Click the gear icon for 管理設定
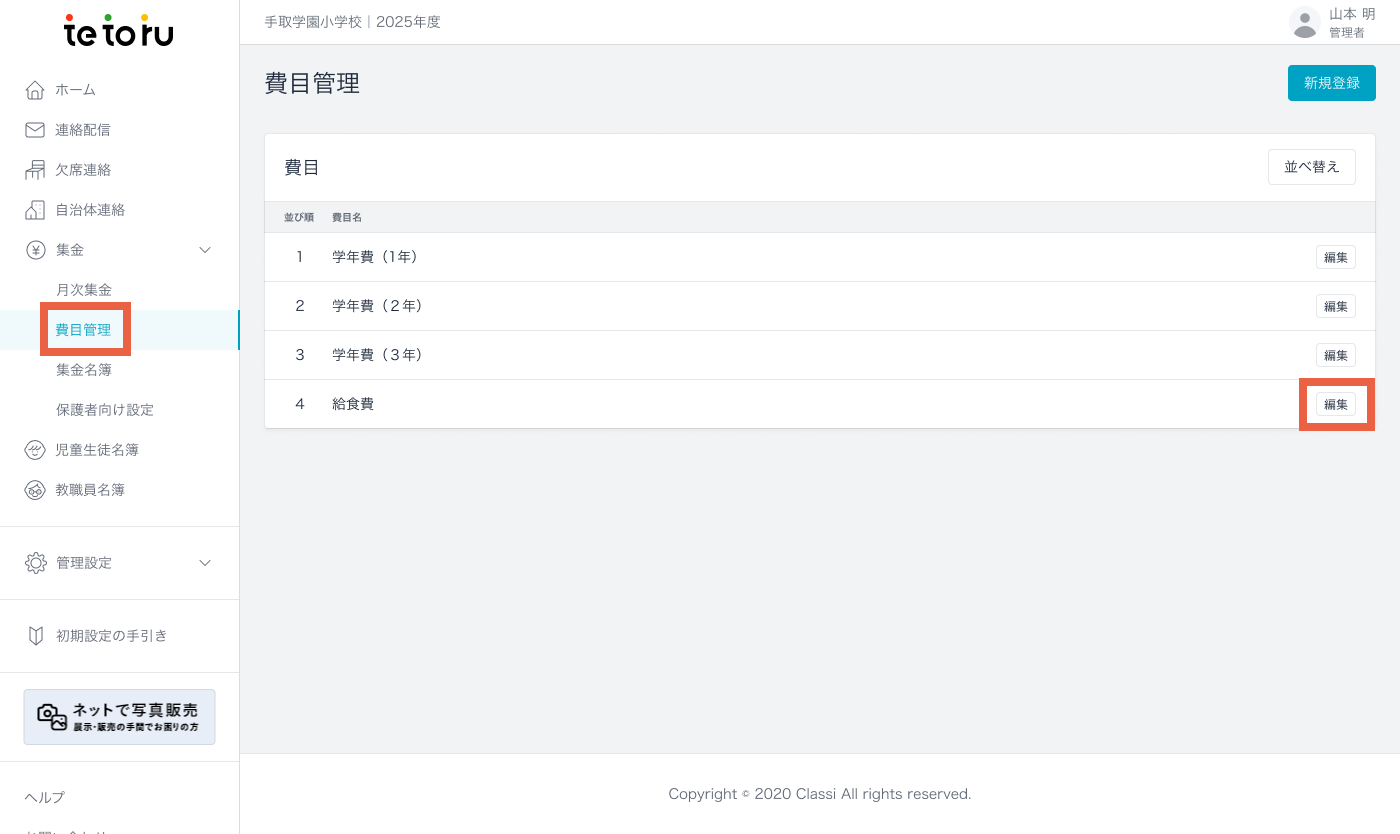Image resolution: width=1400 pixels, height=834 pixels. pyautogui.click(x=35, y=563)
